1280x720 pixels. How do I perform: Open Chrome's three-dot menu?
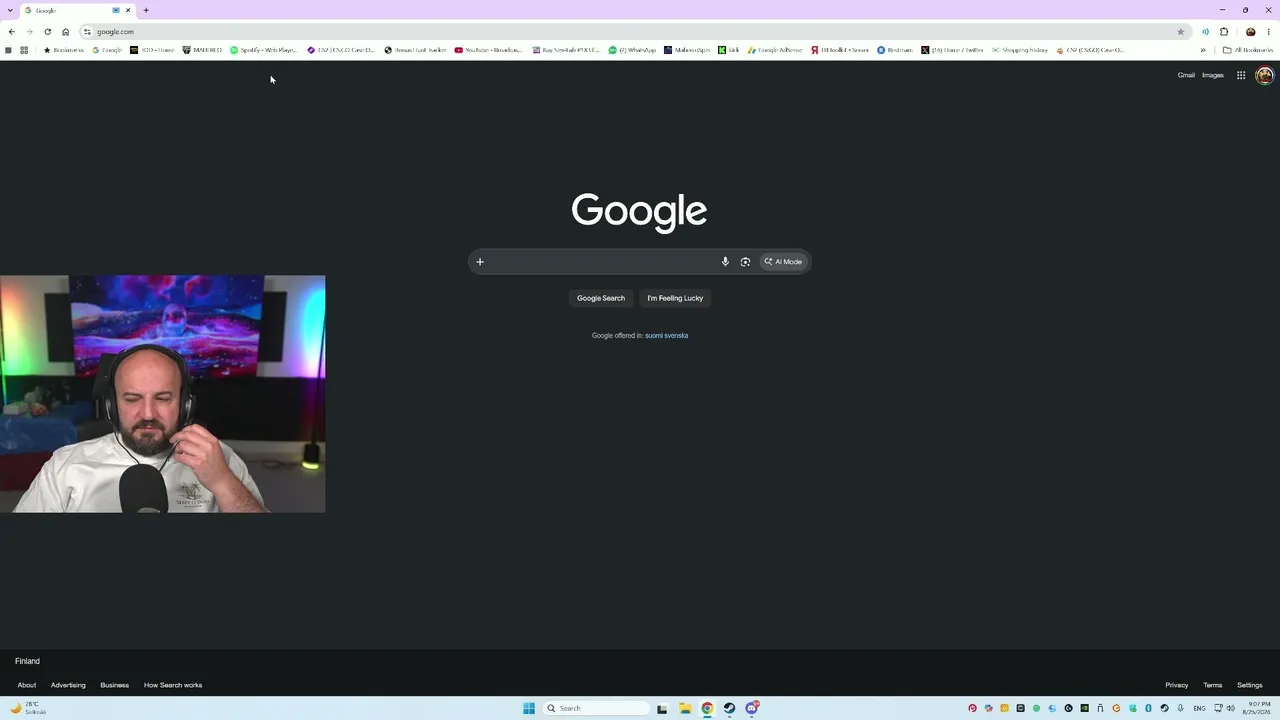[1269, 32]
